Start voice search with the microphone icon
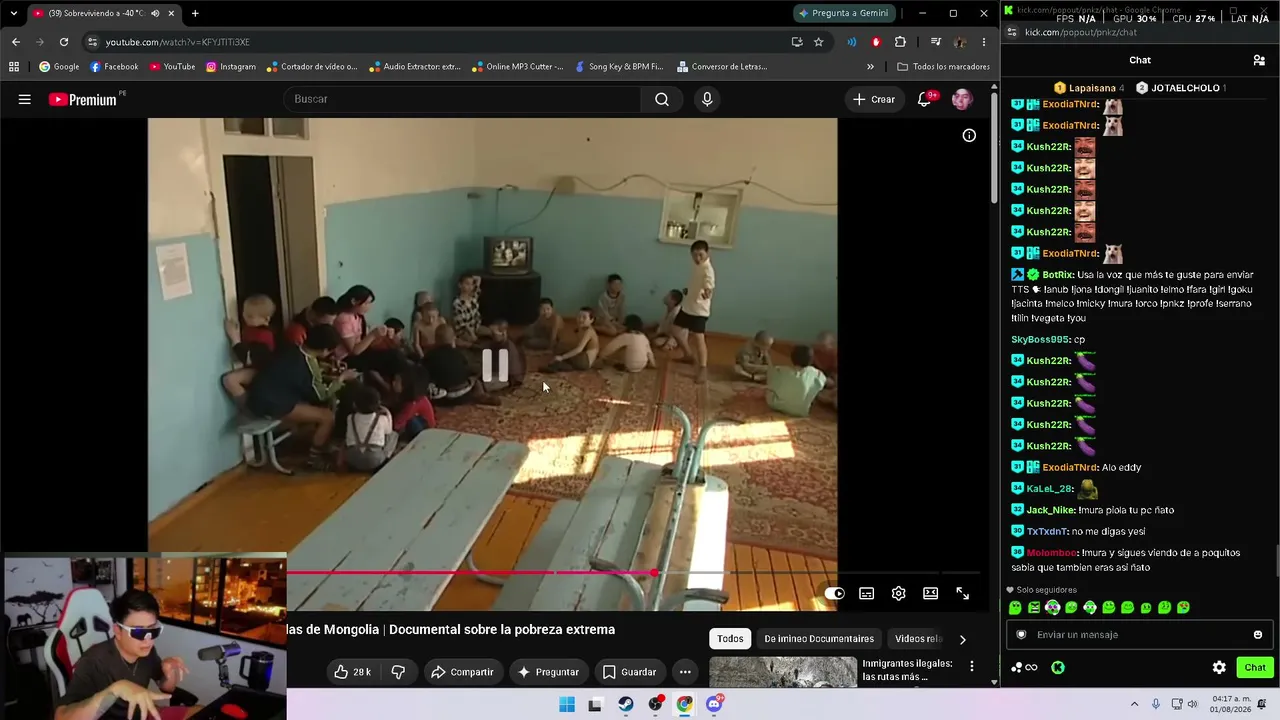 [707, 99]
